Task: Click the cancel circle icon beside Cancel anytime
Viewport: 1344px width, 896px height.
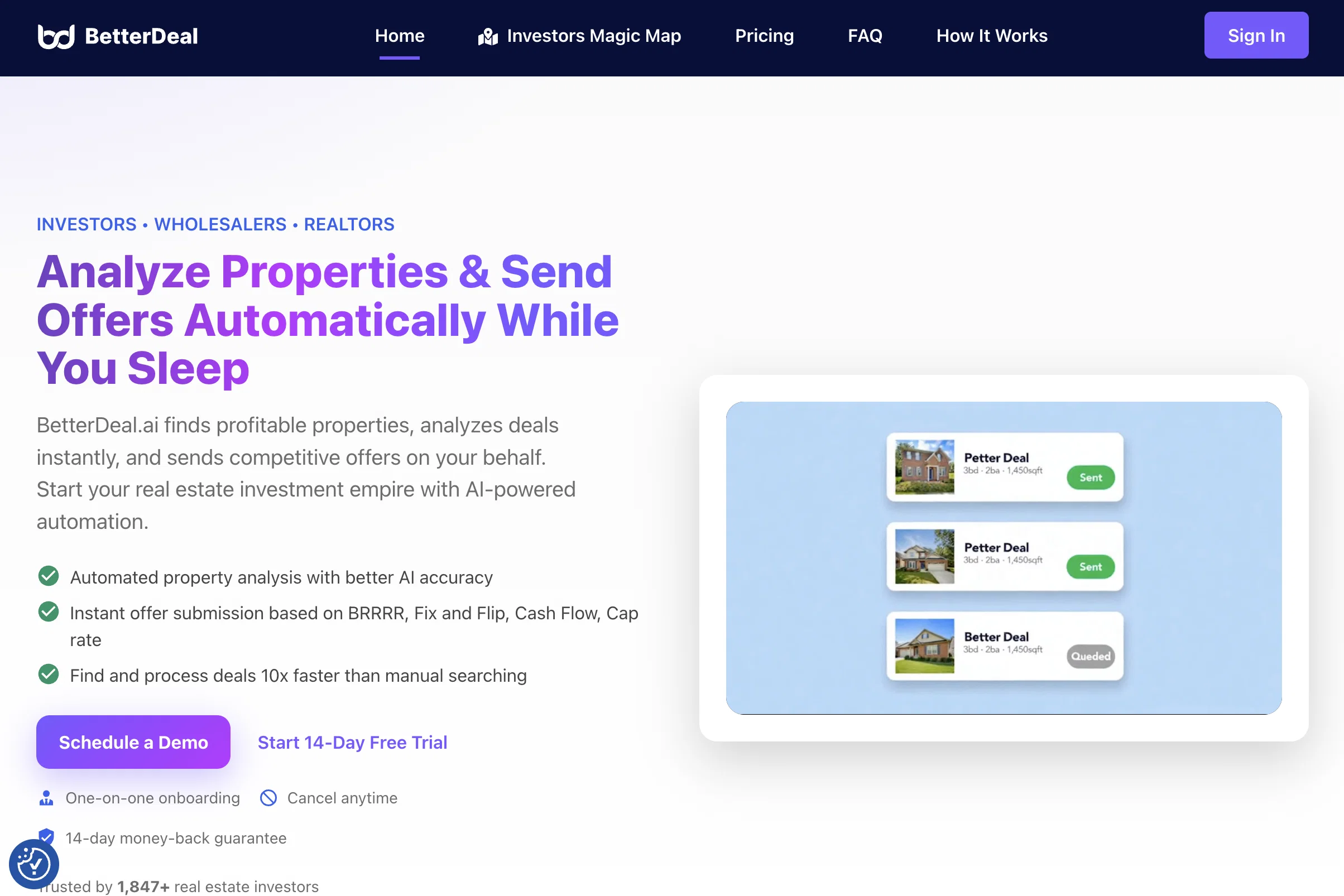Action: (268, 798)
